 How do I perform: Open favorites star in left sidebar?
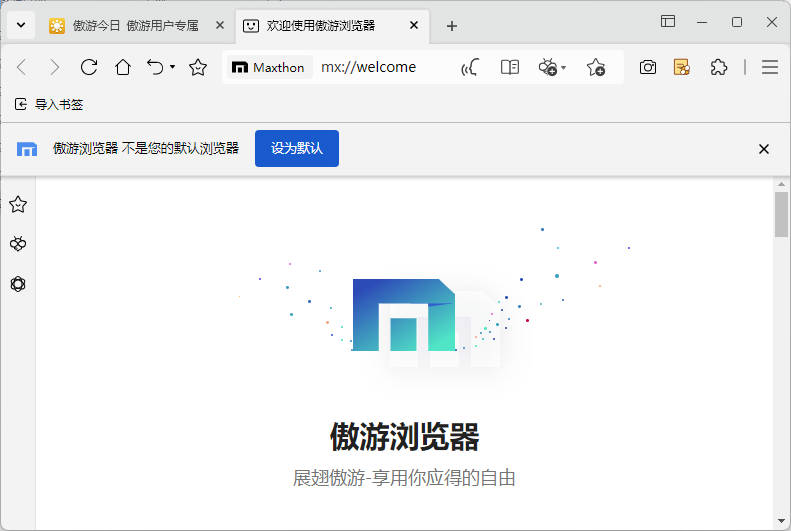[x=18, y=205]
